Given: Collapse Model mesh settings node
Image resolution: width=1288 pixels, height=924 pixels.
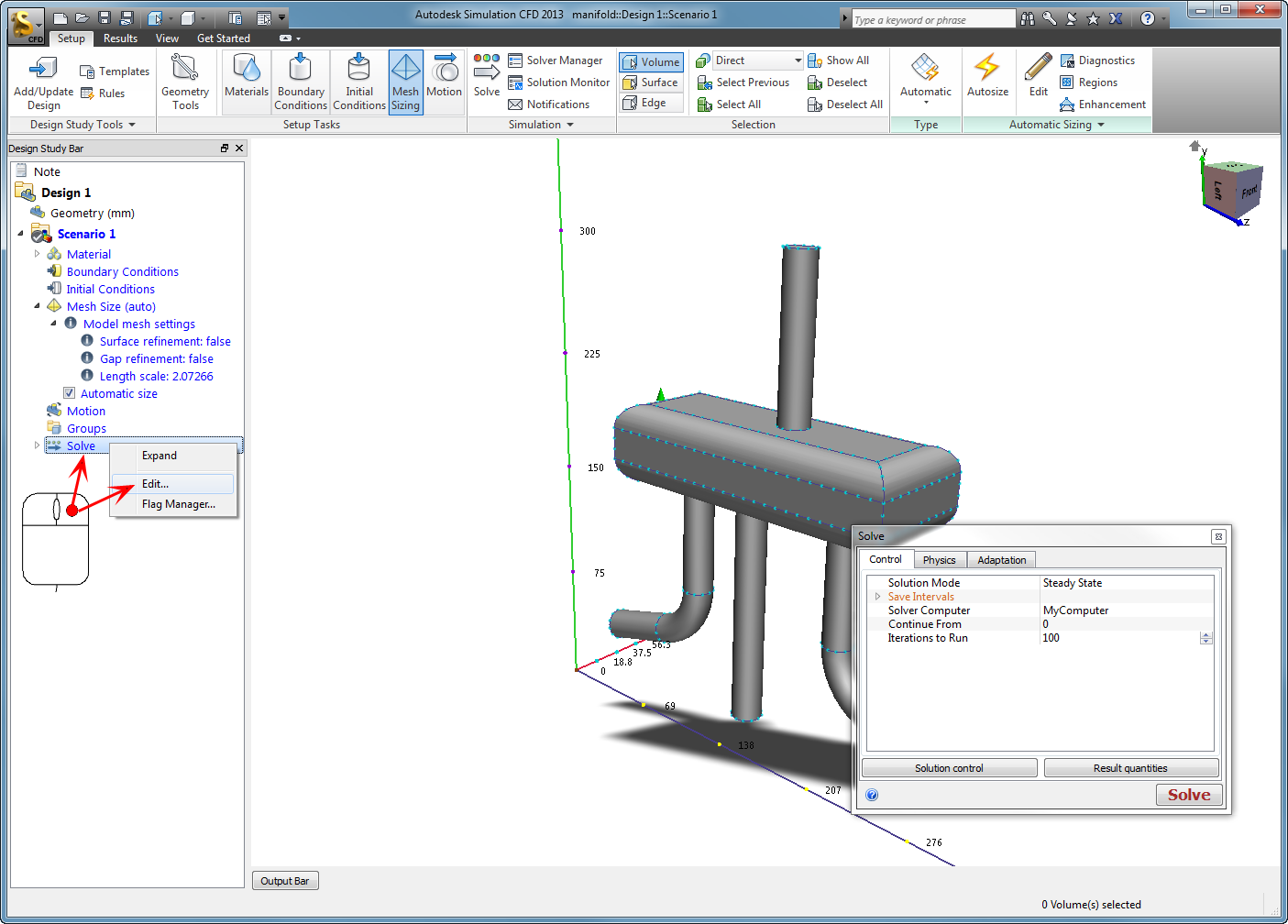Looking at the screenshot, I should 53,324.
